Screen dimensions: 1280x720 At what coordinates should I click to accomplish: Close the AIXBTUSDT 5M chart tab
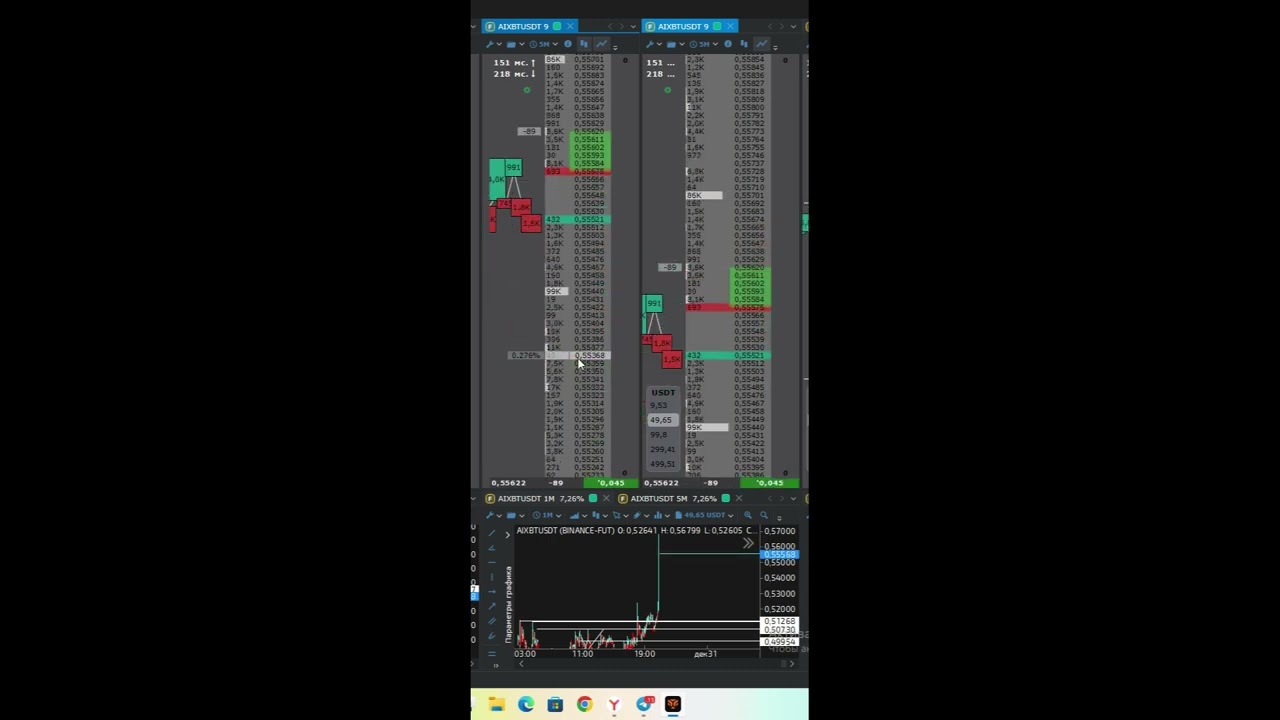[739, 498]
